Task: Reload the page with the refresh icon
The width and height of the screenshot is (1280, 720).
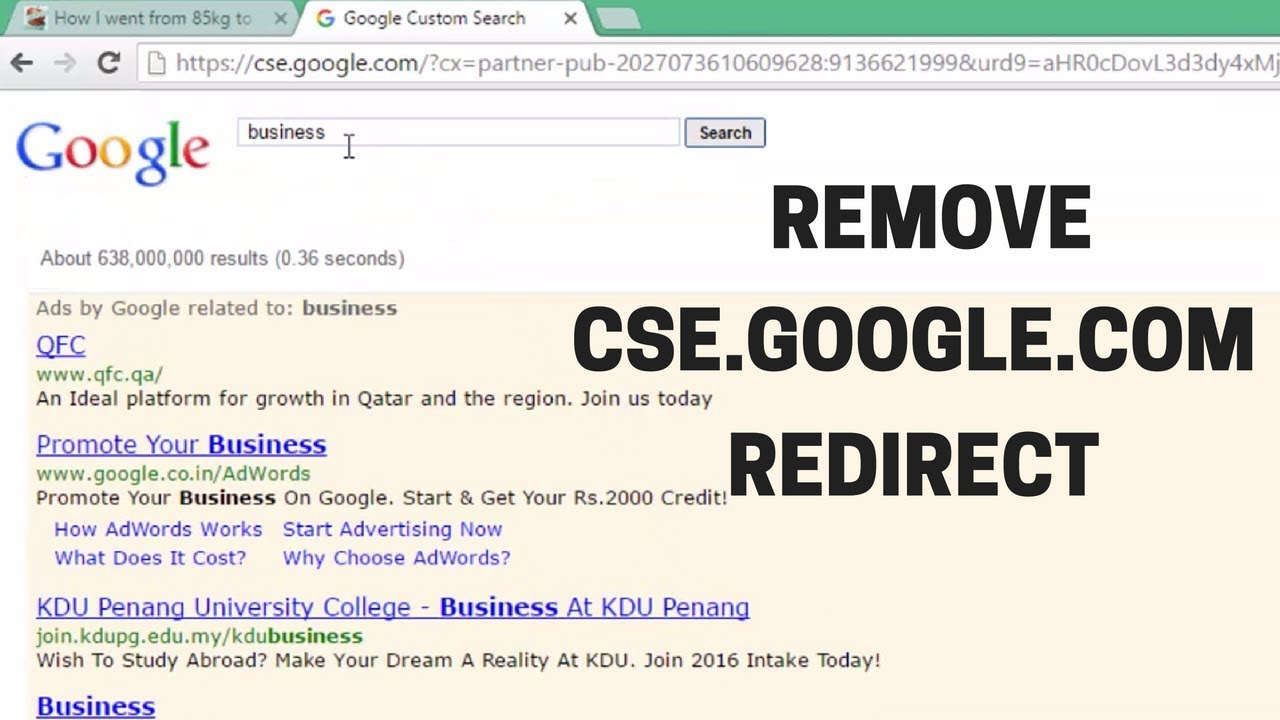Action: click(x=108, y=63)
